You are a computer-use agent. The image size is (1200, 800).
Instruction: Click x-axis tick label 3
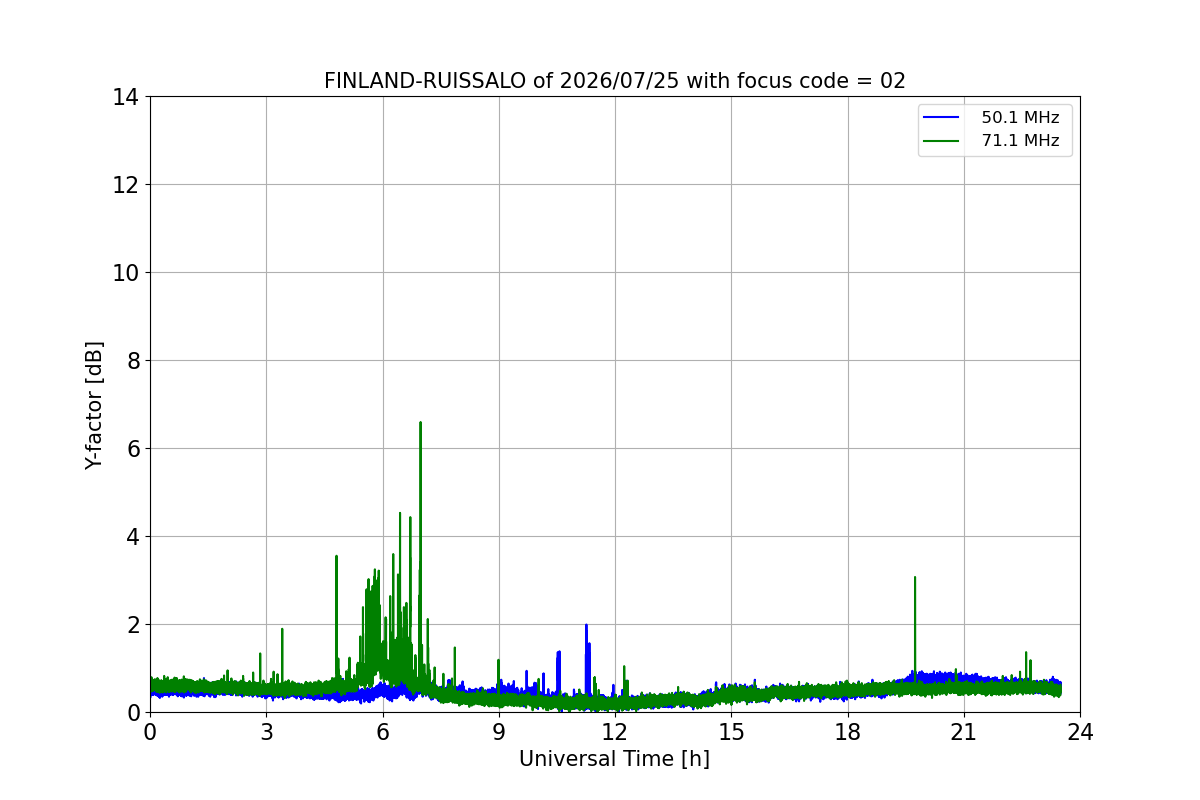coord(266,732)
